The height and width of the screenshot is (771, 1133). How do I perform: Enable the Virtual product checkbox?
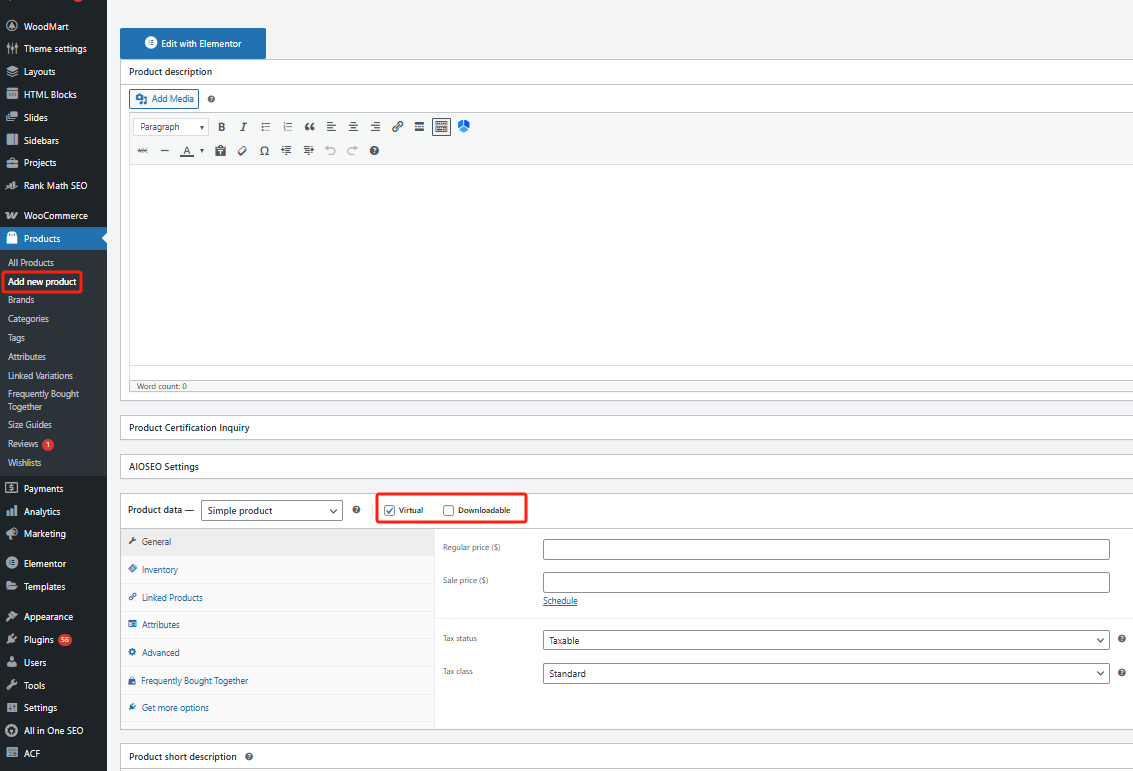pos(389,510)
